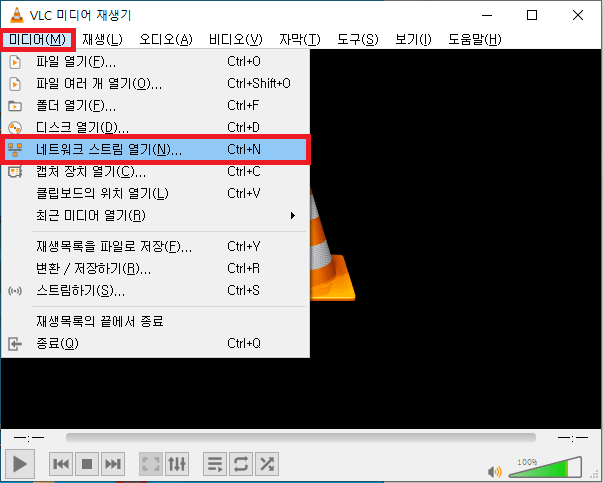Viewport: 603px width, 483px height.
Task: Click the exit icon beside 종료(Q)
Action: (15, 343)
